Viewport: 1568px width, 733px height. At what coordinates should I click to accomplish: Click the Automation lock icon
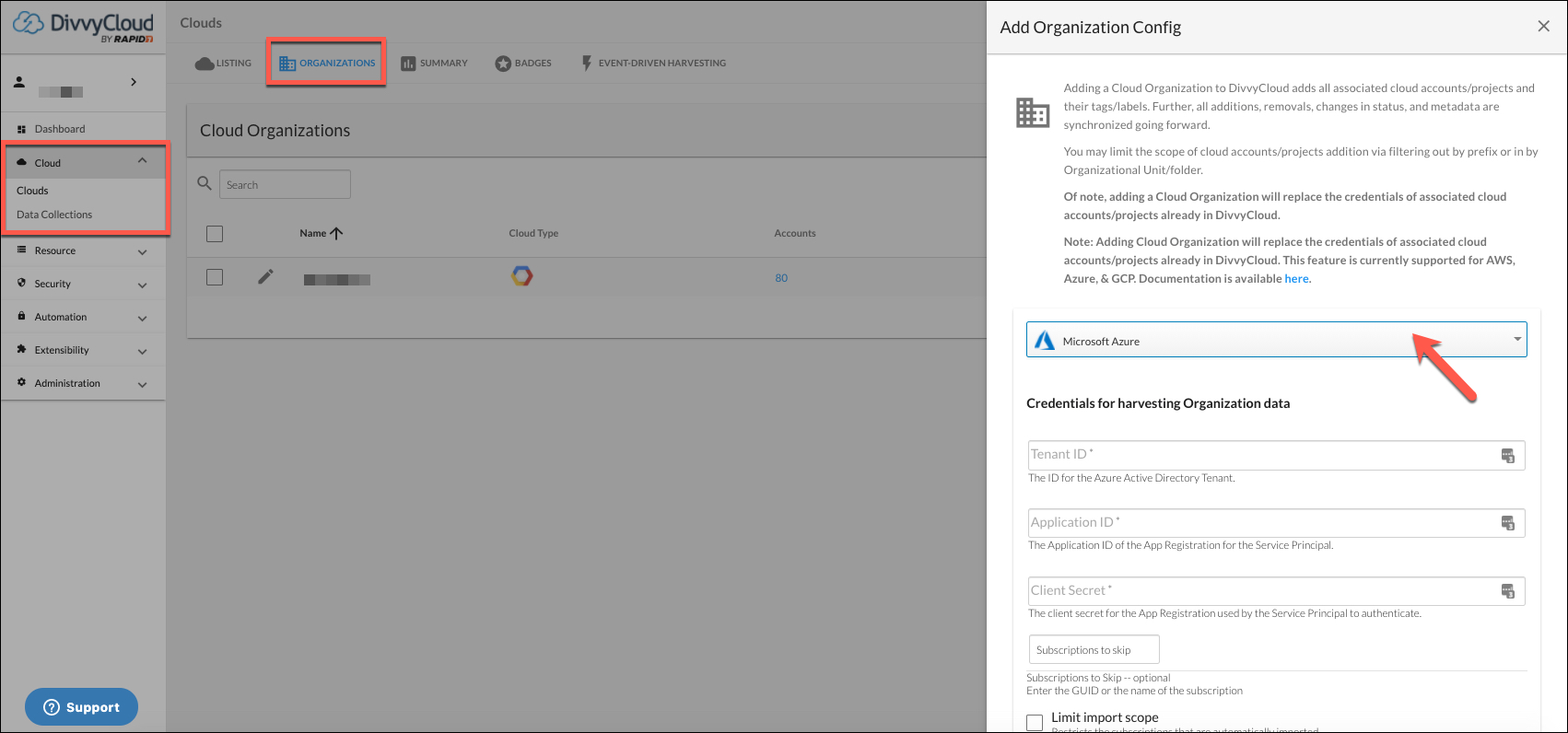point(21,316)
